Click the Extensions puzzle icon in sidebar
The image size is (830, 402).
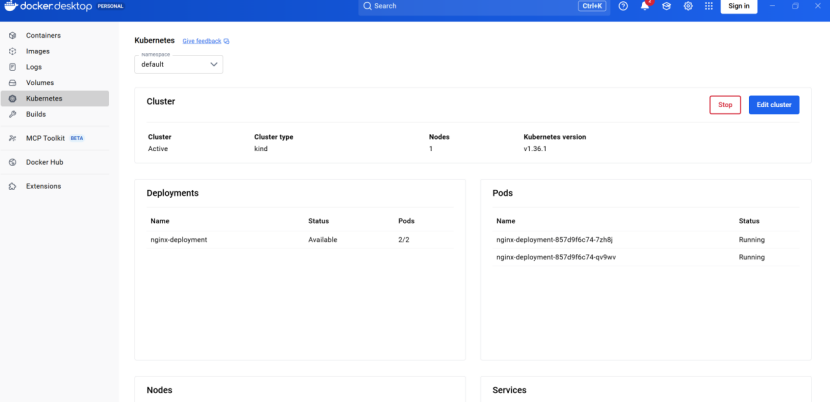[13, 186]
